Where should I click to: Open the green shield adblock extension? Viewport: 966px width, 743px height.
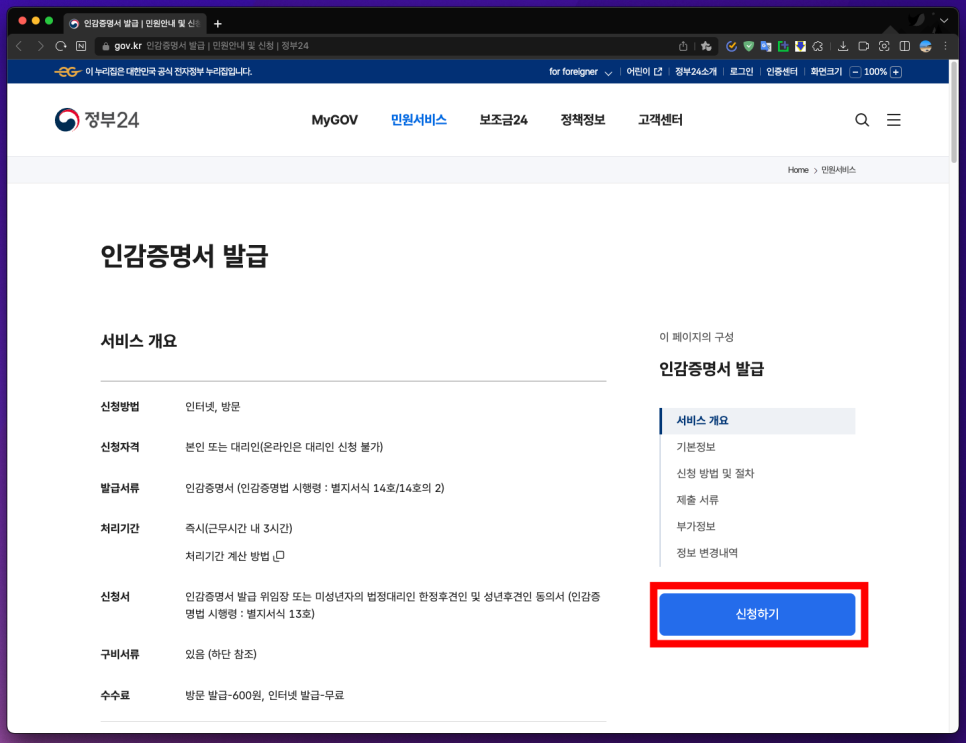(x=749, y=46)
